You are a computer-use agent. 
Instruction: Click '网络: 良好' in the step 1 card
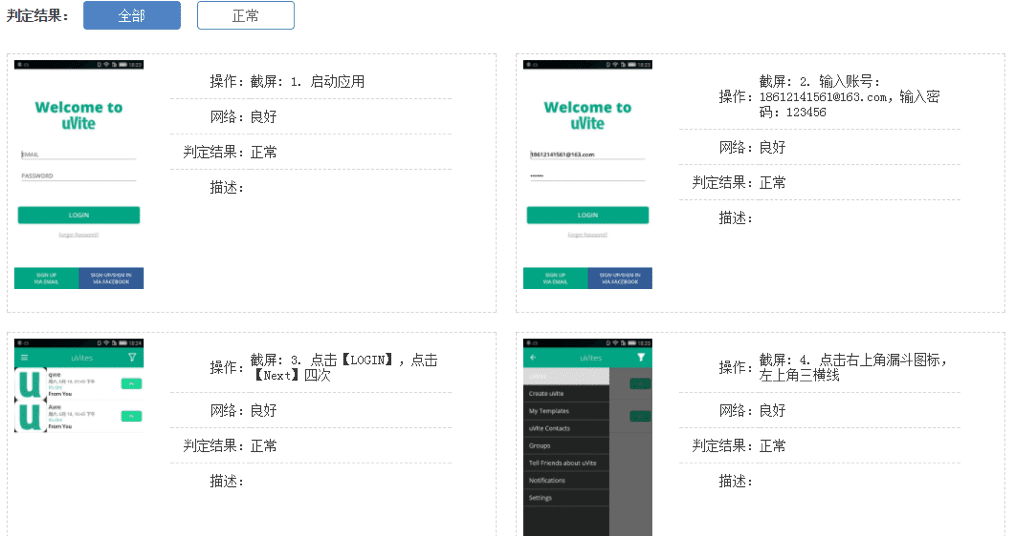pos(243,117)
